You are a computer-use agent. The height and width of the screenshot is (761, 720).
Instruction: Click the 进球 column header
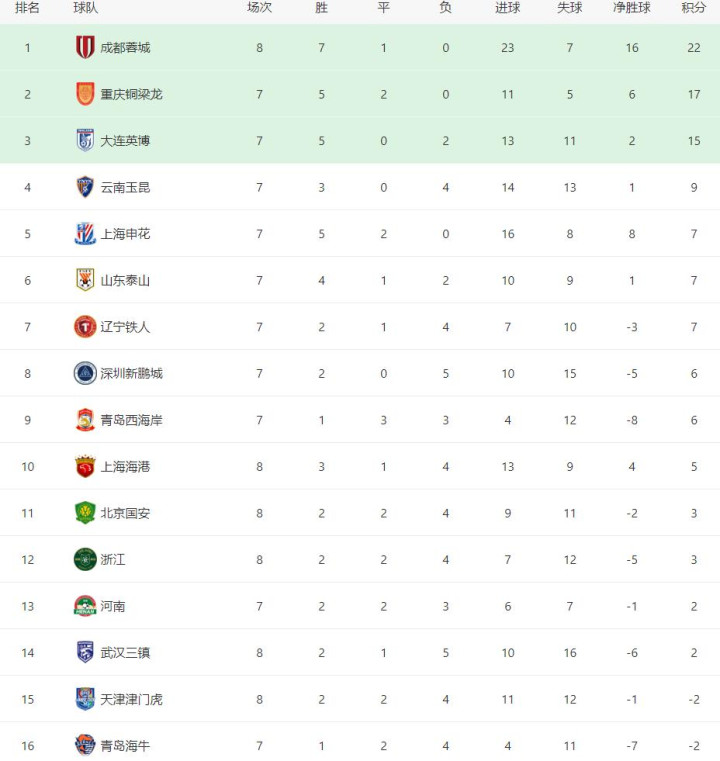click(507, 8)
